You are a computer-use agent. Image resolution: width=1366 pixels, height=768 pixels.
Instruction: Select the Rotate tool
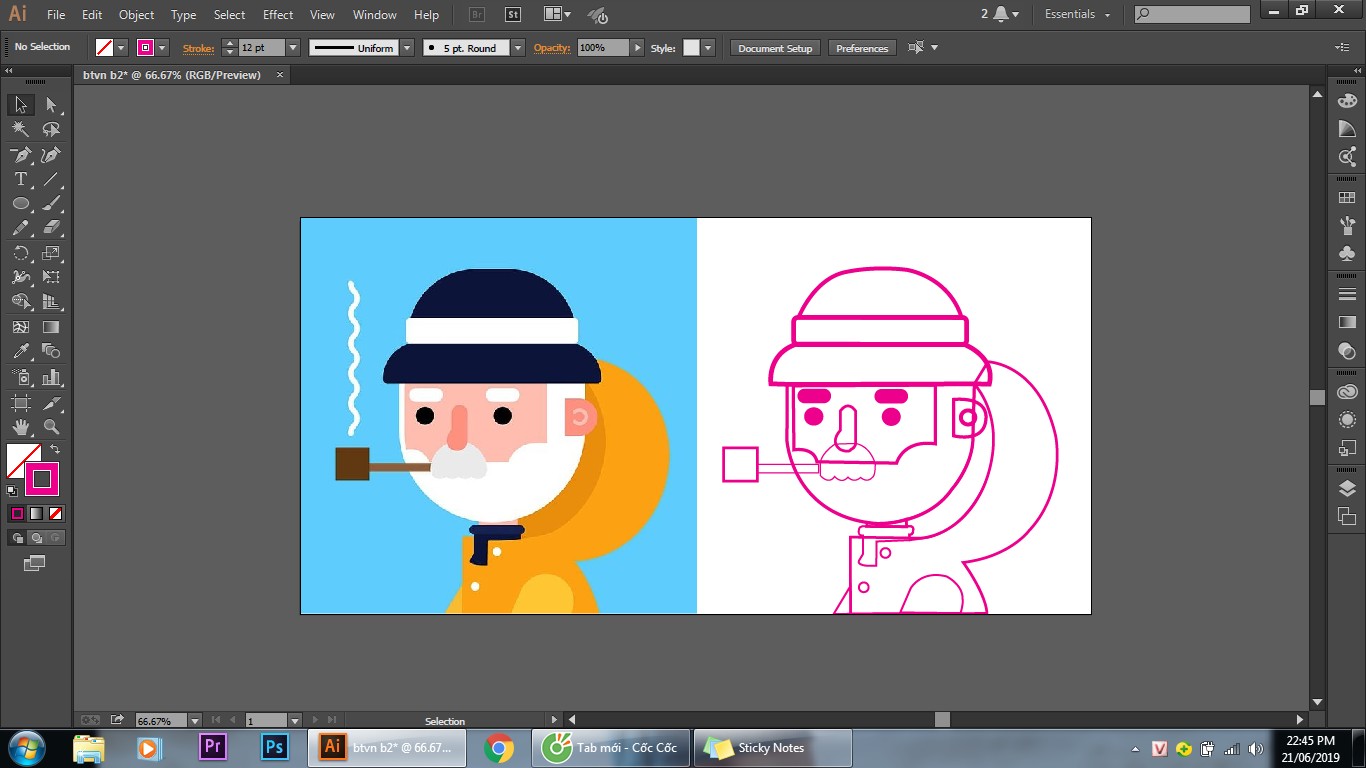(20, 253)
